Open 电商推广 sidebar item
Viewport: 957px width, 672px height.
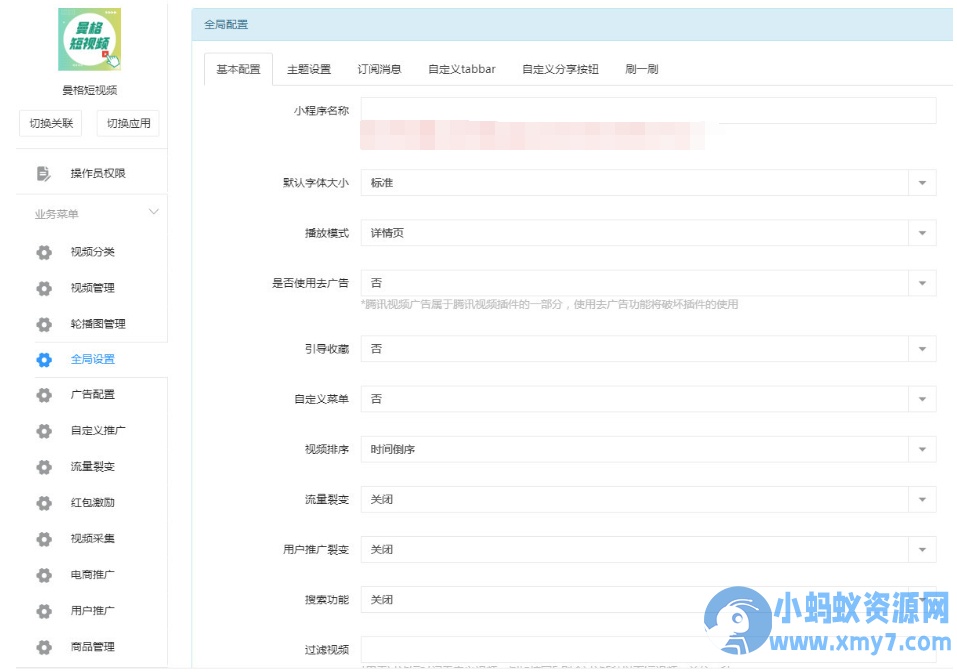[92, 574]
